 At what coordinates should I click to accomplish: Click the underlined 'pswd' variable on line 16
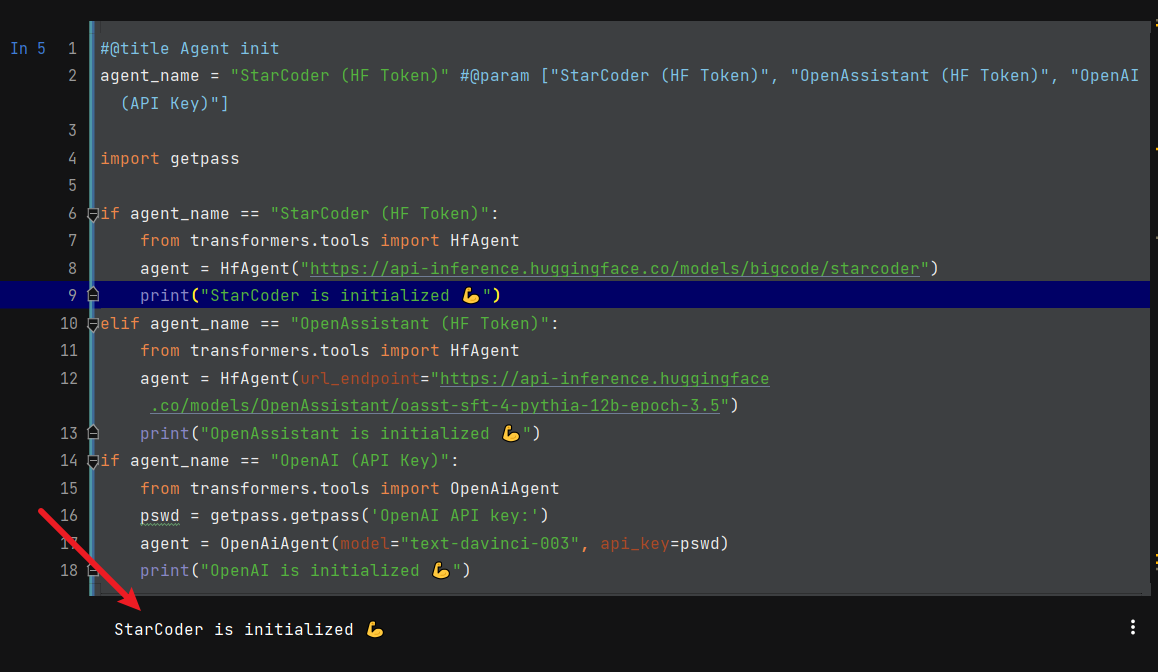(160, 515)
